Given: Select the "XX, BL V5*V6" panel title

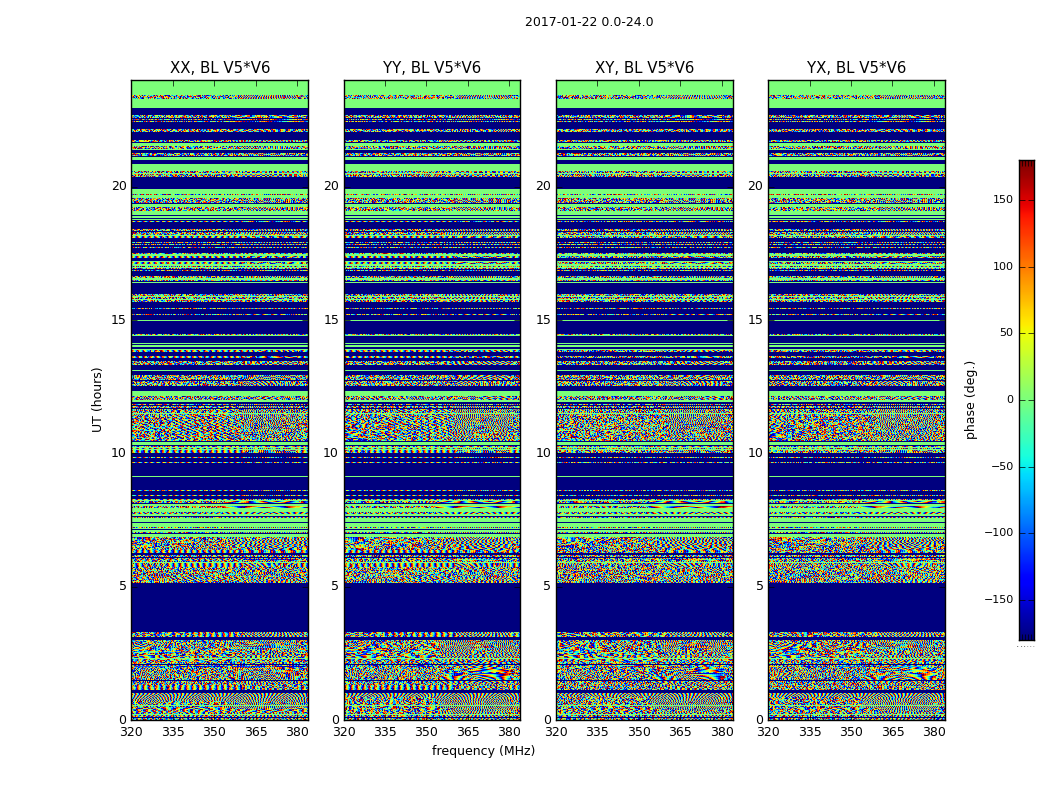Looking at the screenshot, I should coord(220,68).
